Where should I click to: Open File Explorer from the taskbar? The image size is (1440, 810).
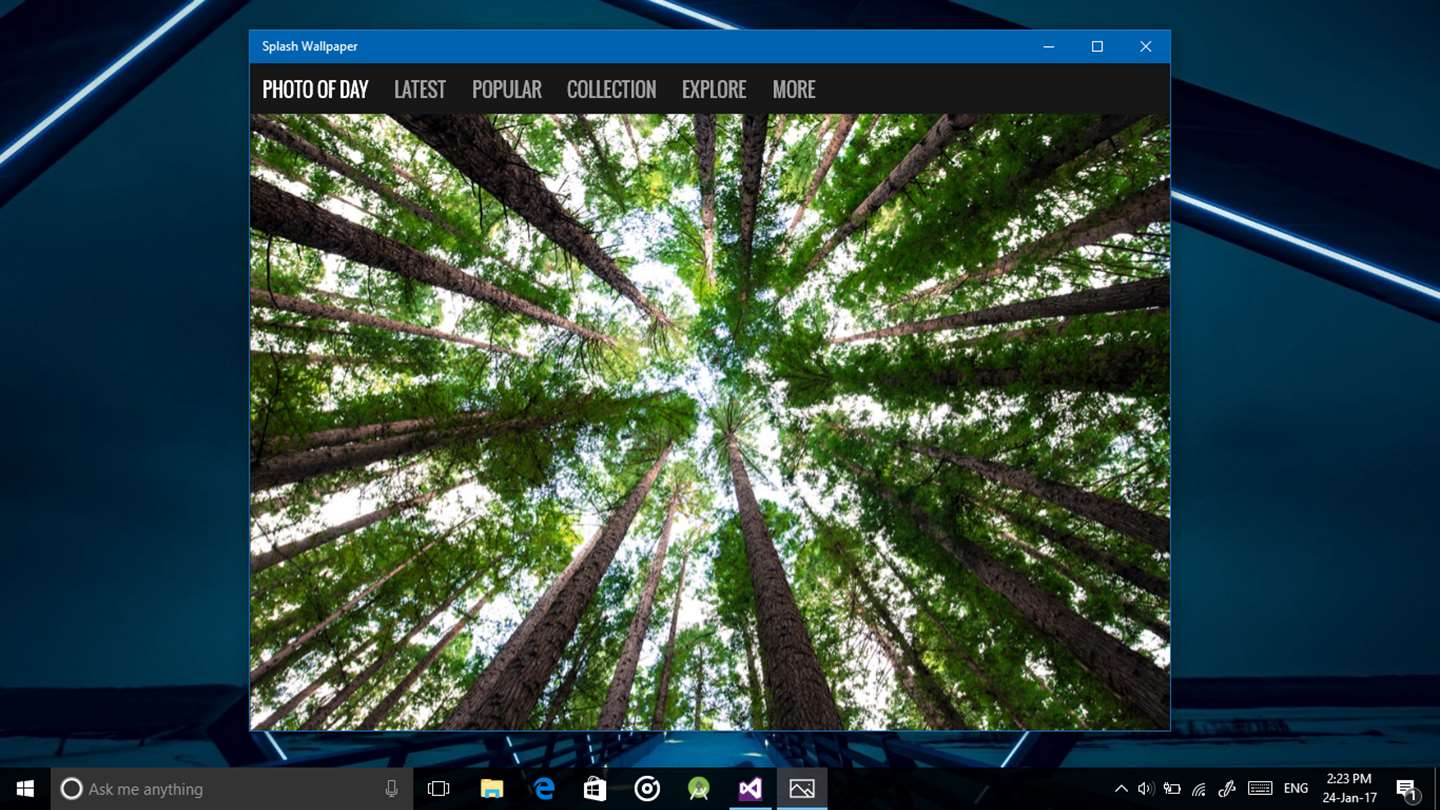(491, 789)
